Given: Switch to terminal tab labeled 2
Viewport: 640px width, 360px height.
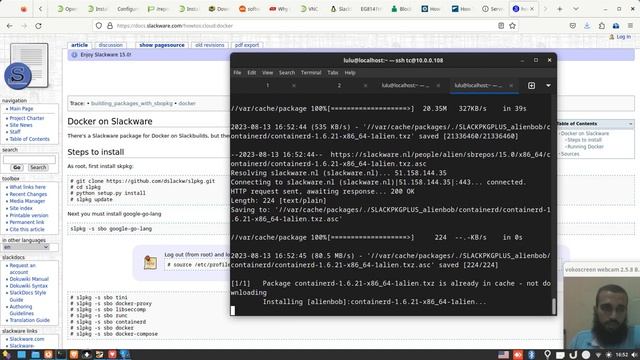Looking at the screenshot, I should coord(339,85).
